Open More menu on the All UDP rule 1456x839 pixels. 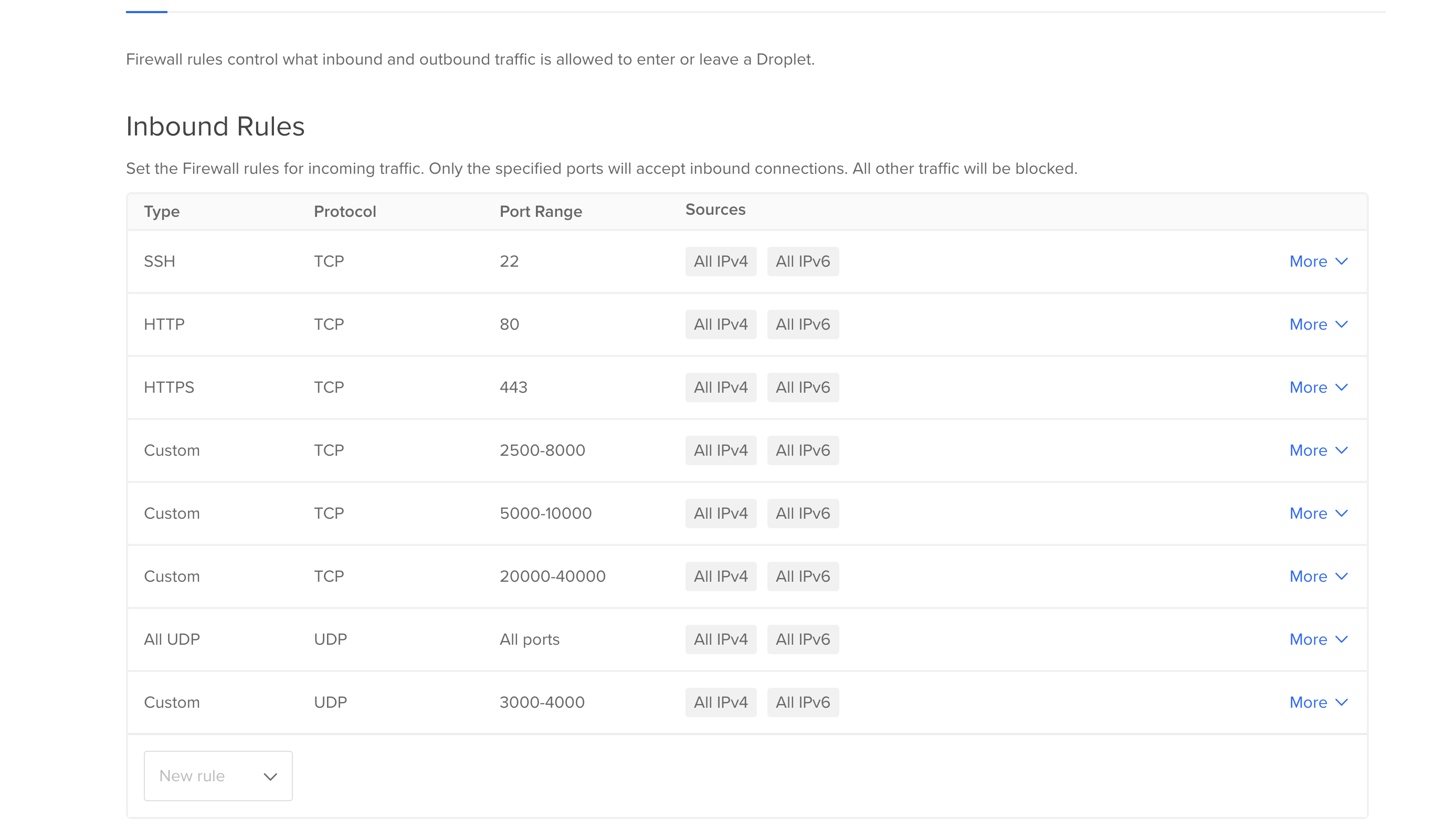[1318, 639]
